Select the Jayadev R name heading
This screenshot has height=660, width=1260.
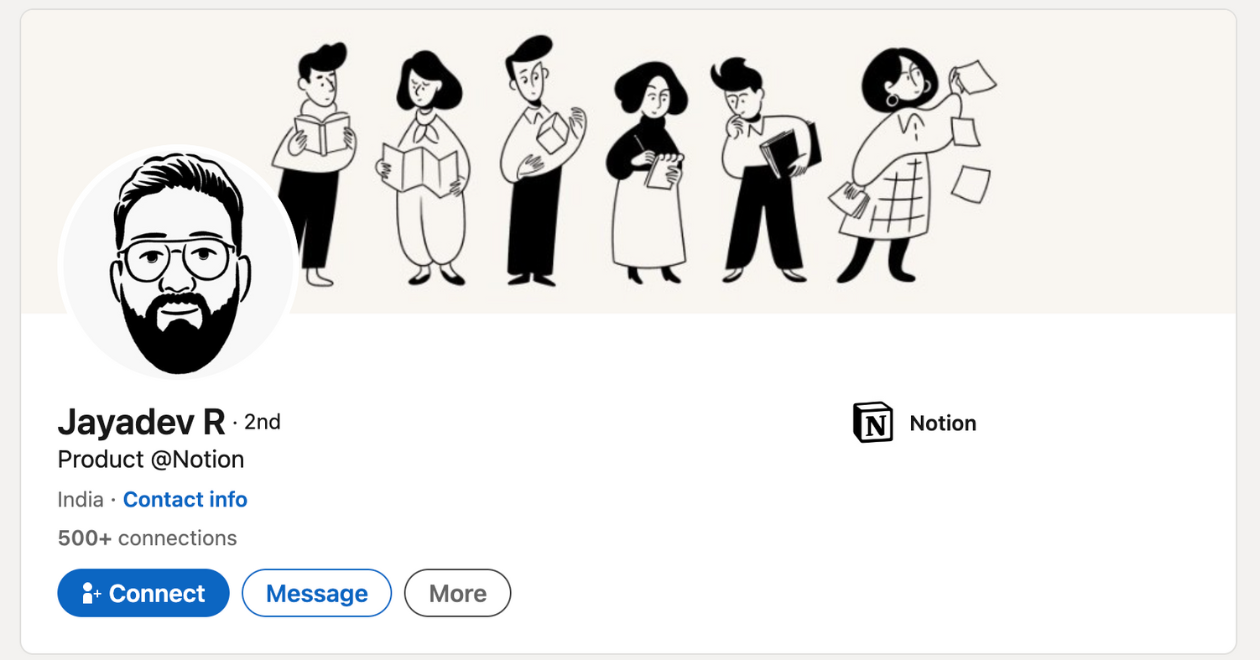[141, 423]
